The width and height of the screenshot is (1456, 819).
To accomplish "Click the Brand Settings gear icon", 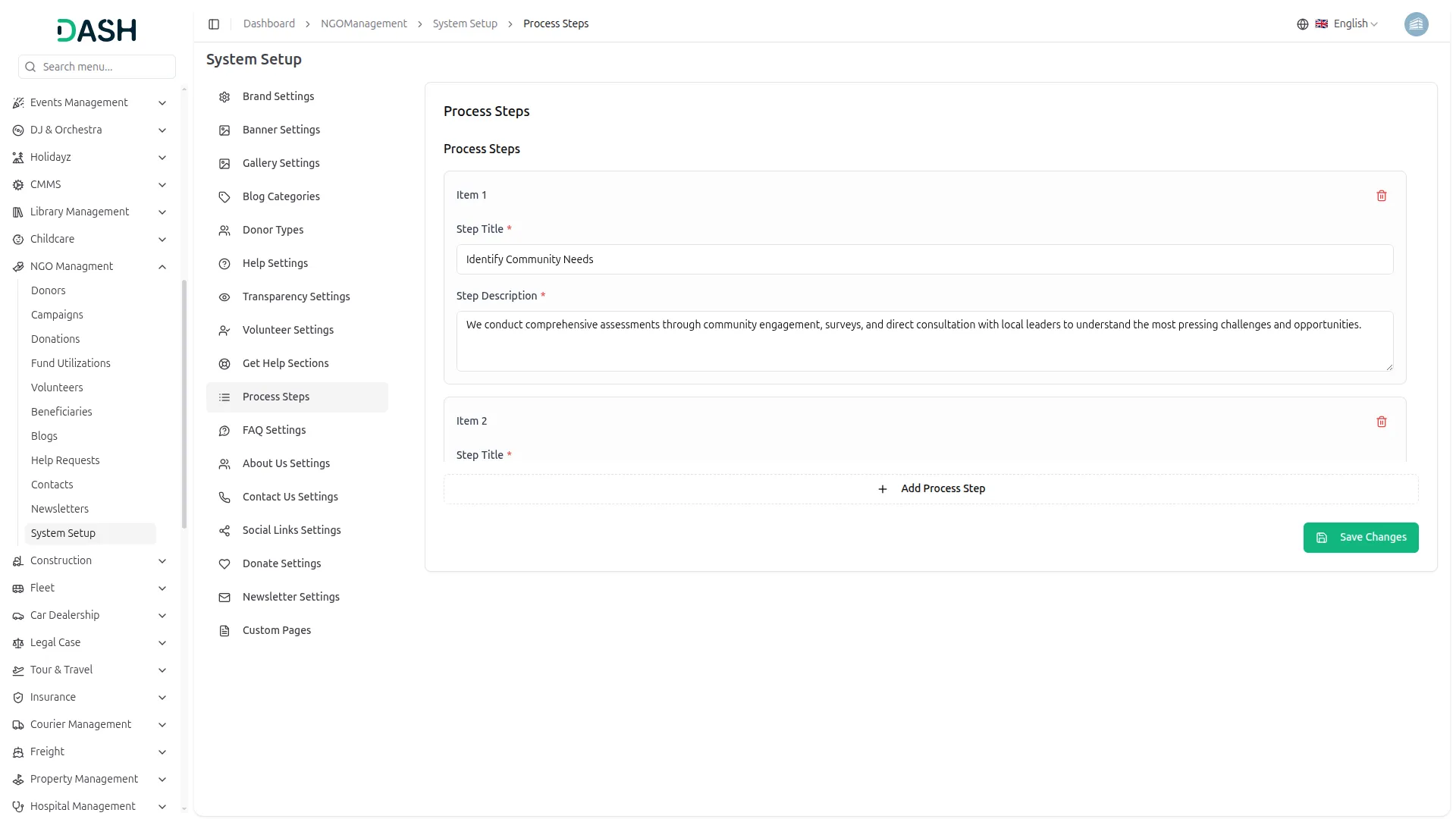I will [224, 97].
